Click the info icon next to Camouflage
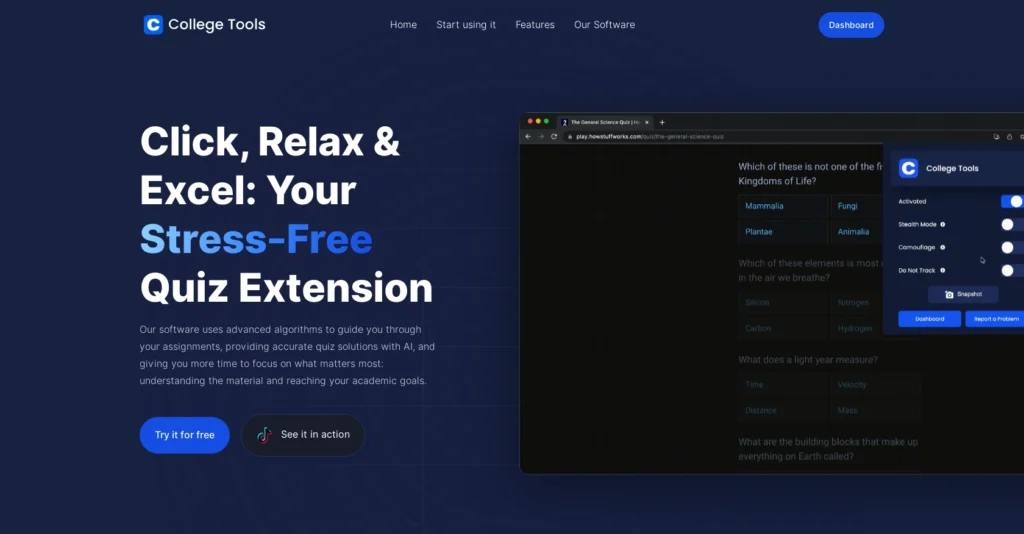This screenshot has height=534, width=1024. click(x=942, y=247)
